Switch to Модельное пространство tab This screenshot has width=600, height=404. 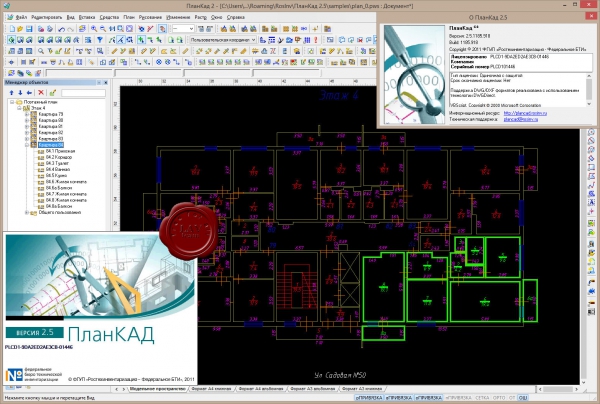click(158, 389)
